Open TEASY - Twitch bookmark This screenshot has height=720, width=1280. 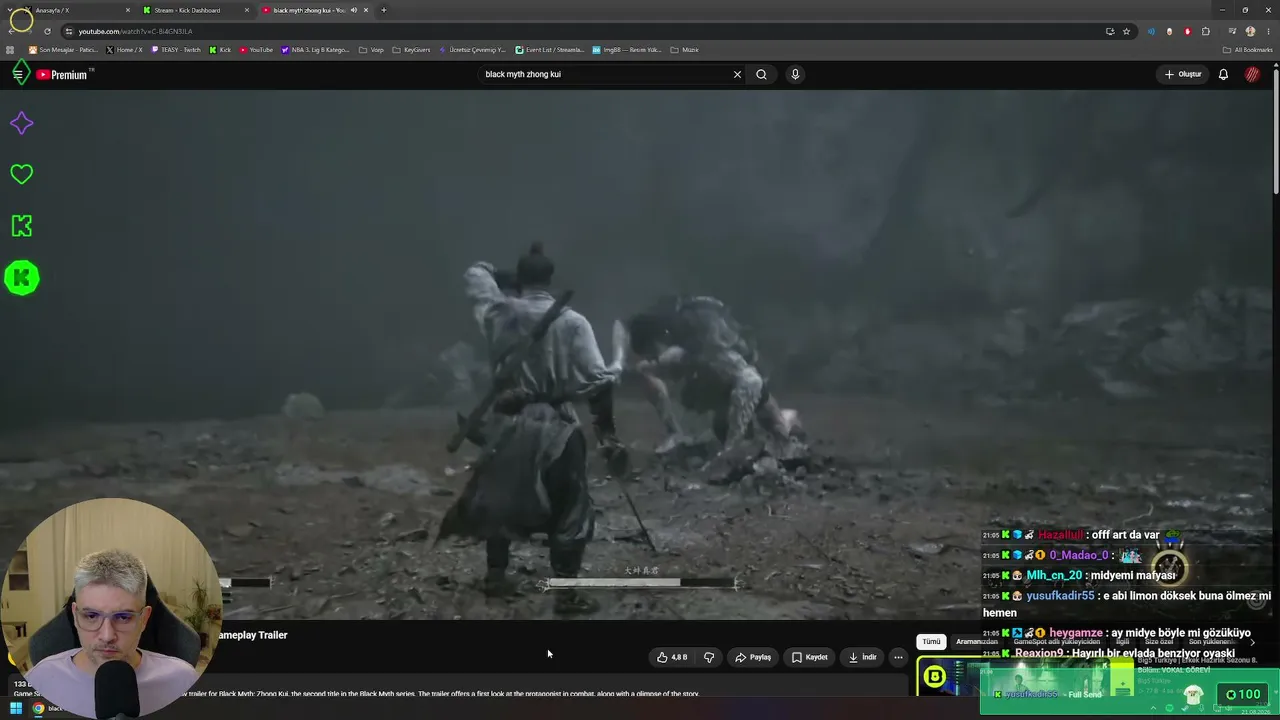176,50
